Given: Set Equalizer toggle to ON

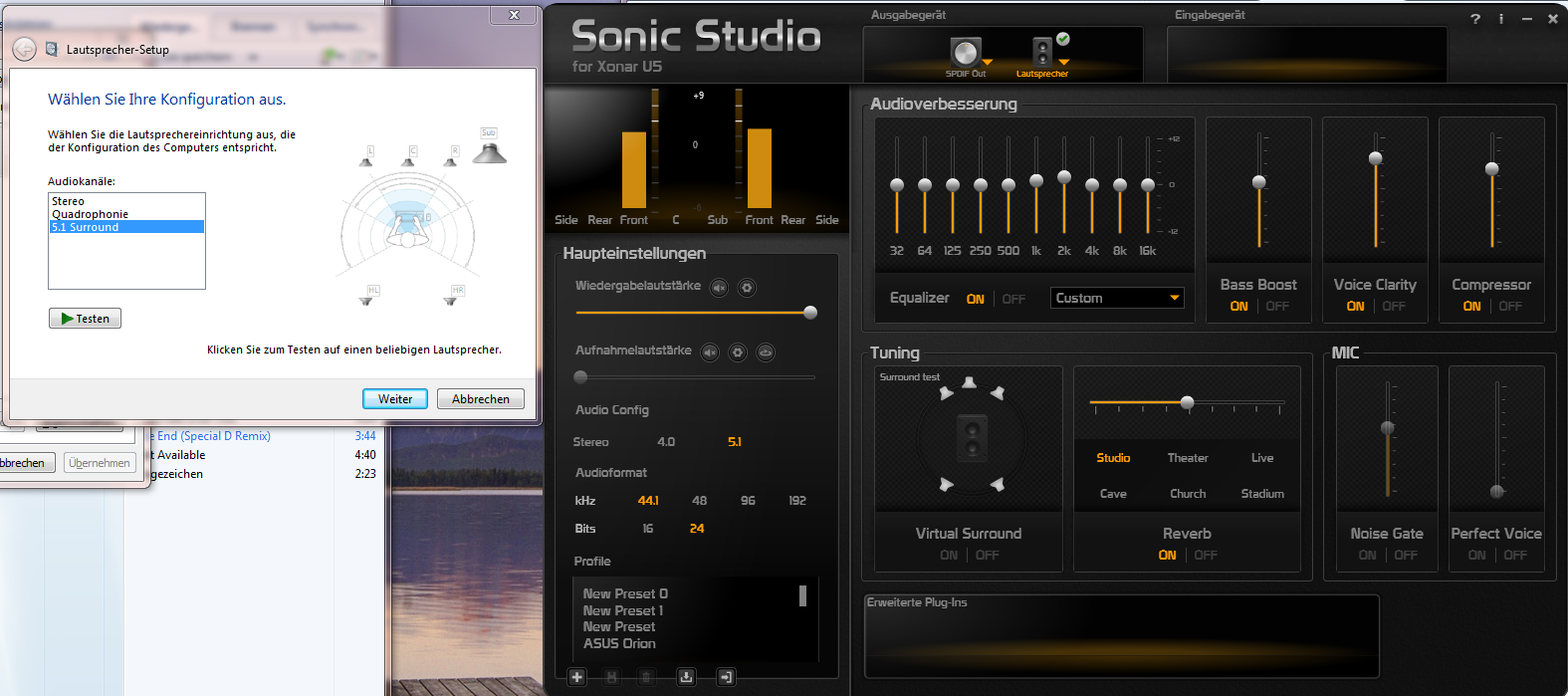Looking at the screenshot, I should [x=976, y=299].
